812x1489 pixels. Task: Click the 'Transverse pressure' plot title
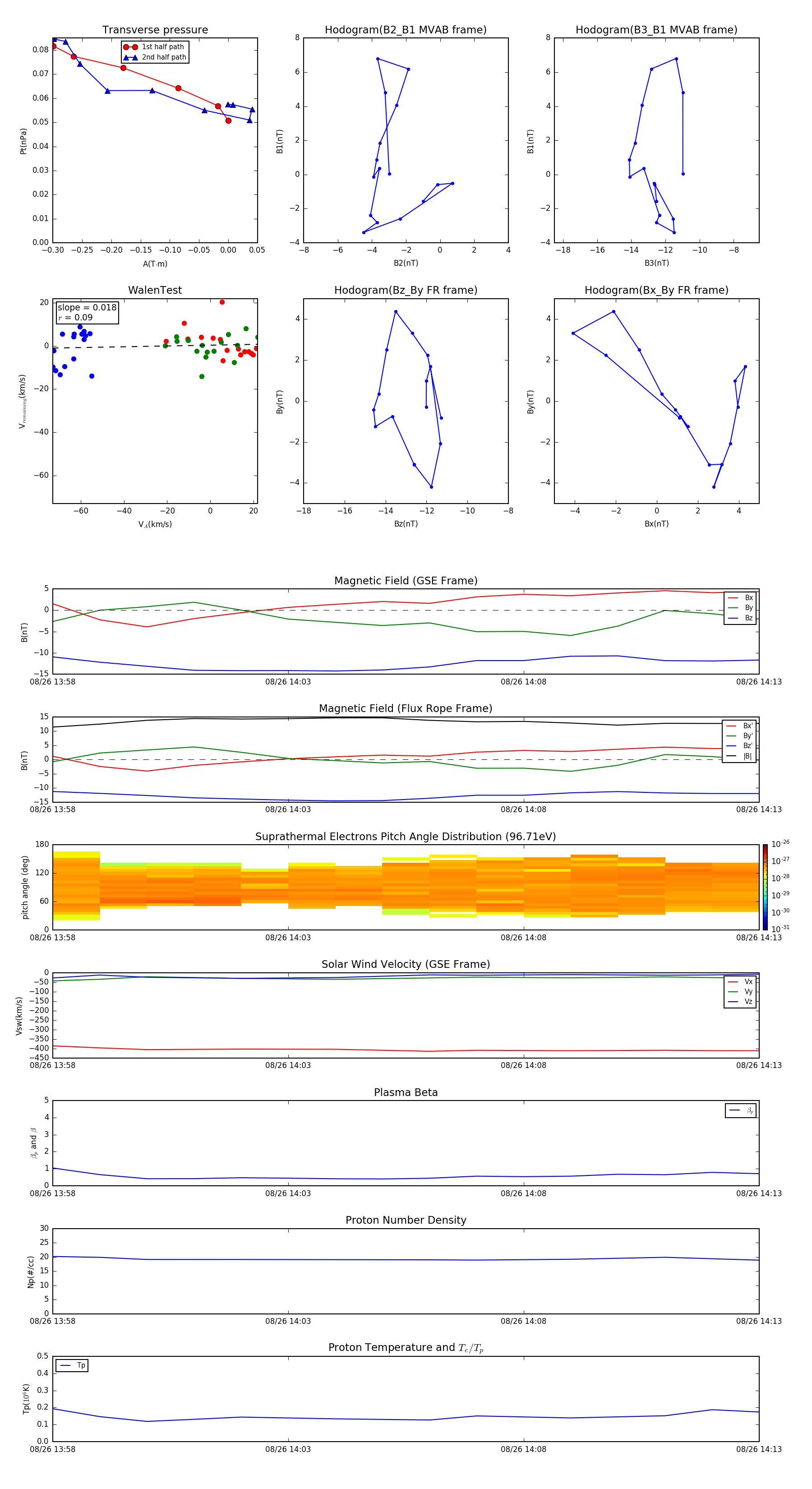pyautogui.click(x=155, y=30)
